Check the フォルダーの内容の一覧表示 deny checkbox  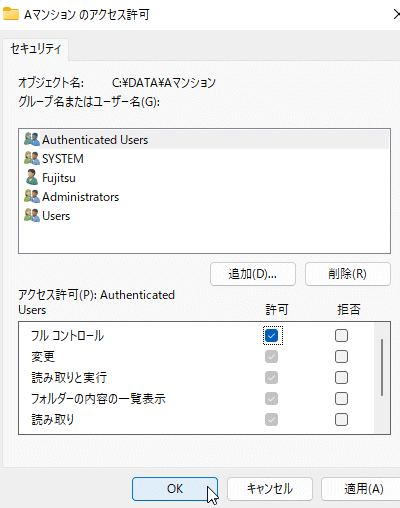341,398
